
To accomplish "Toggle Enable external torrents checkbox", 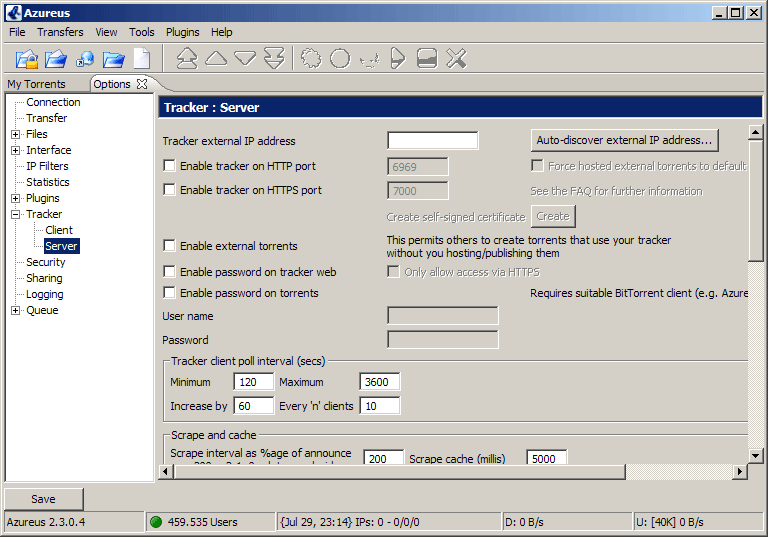I will (169, 245).
